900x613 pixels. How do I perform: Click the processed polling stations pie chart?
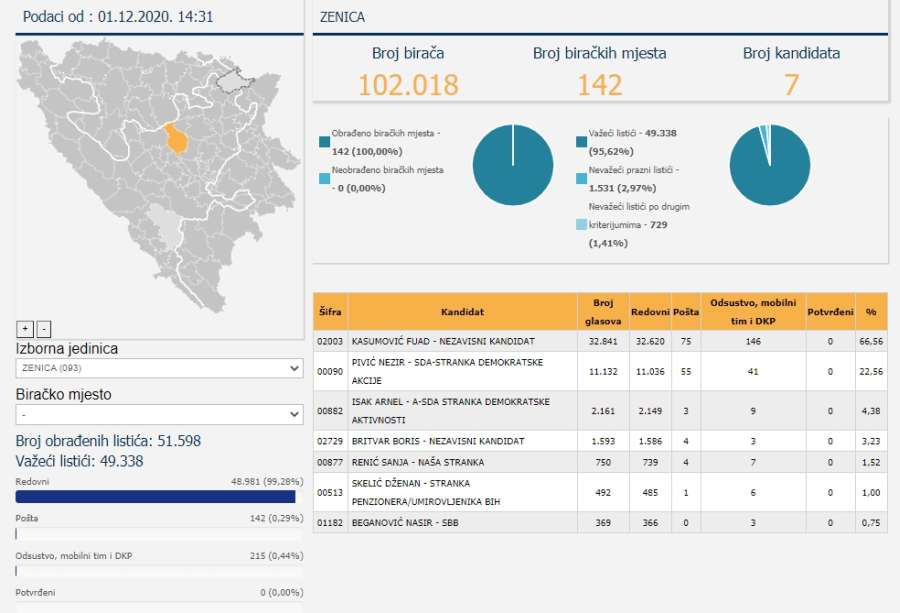click(x=512, y=165)
